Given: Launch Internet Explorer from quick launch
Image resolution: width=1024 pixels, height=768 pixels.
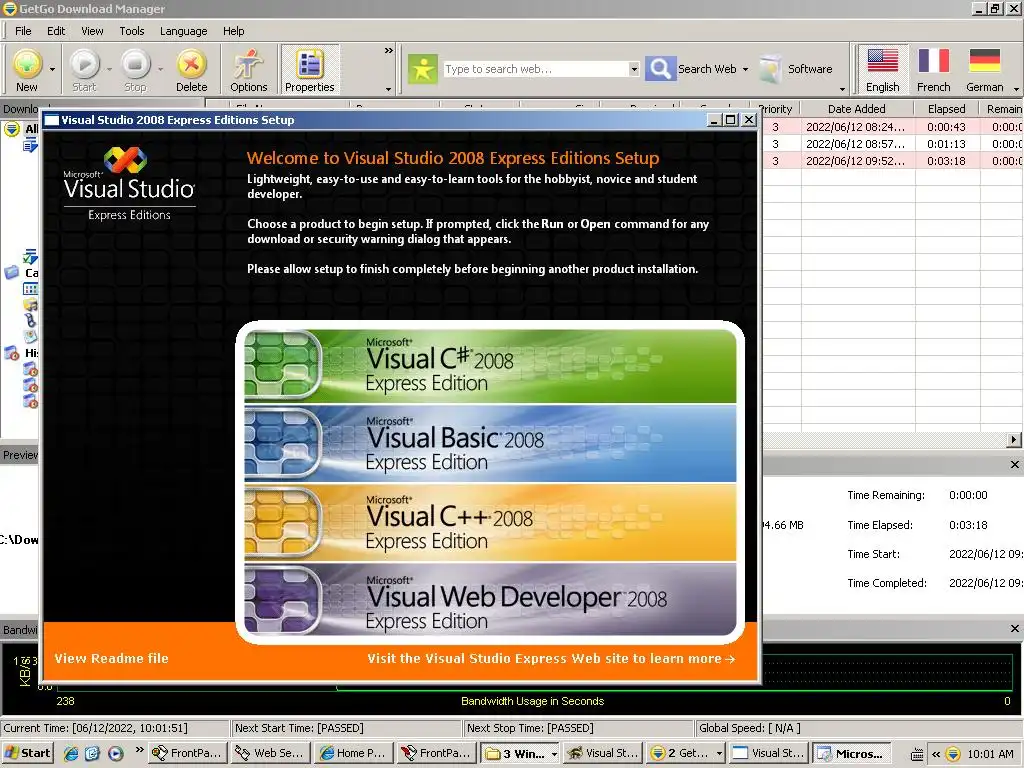Looking at the screenshot, I should coord(71,753).
